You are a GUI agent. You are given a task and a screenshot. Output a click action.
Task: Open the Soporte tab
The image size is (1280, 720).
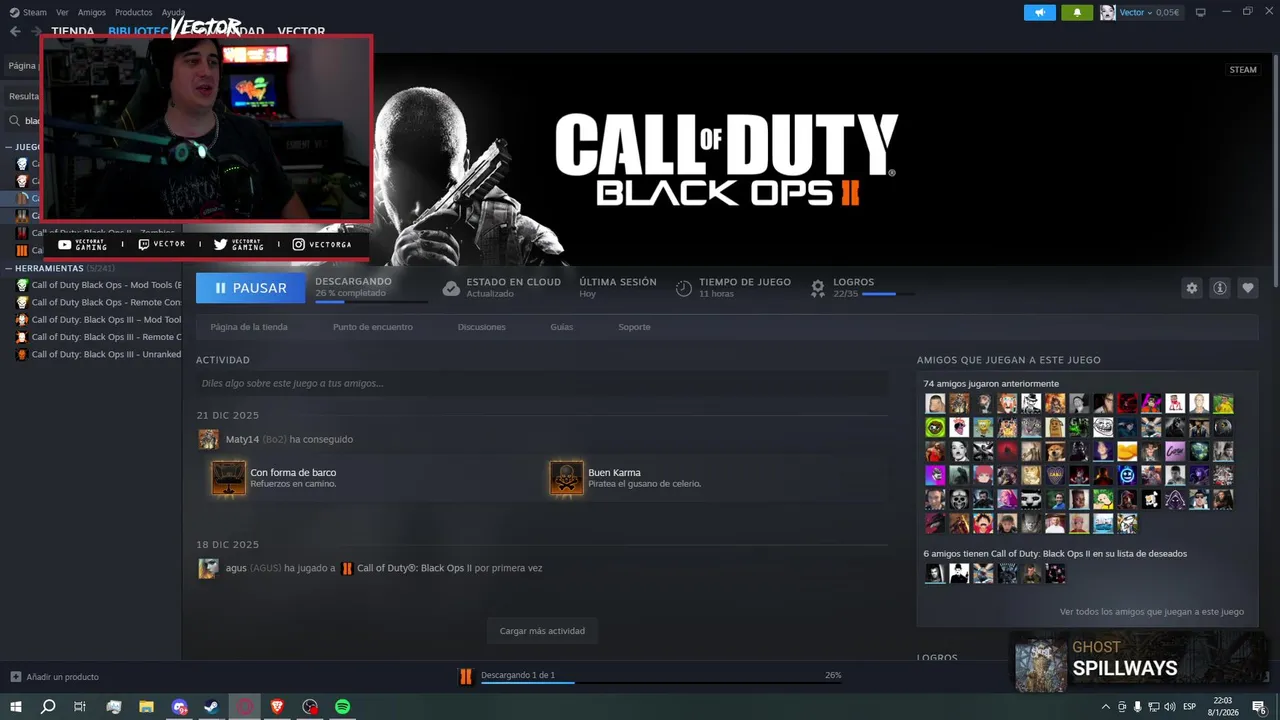click(x=634, y=327)
